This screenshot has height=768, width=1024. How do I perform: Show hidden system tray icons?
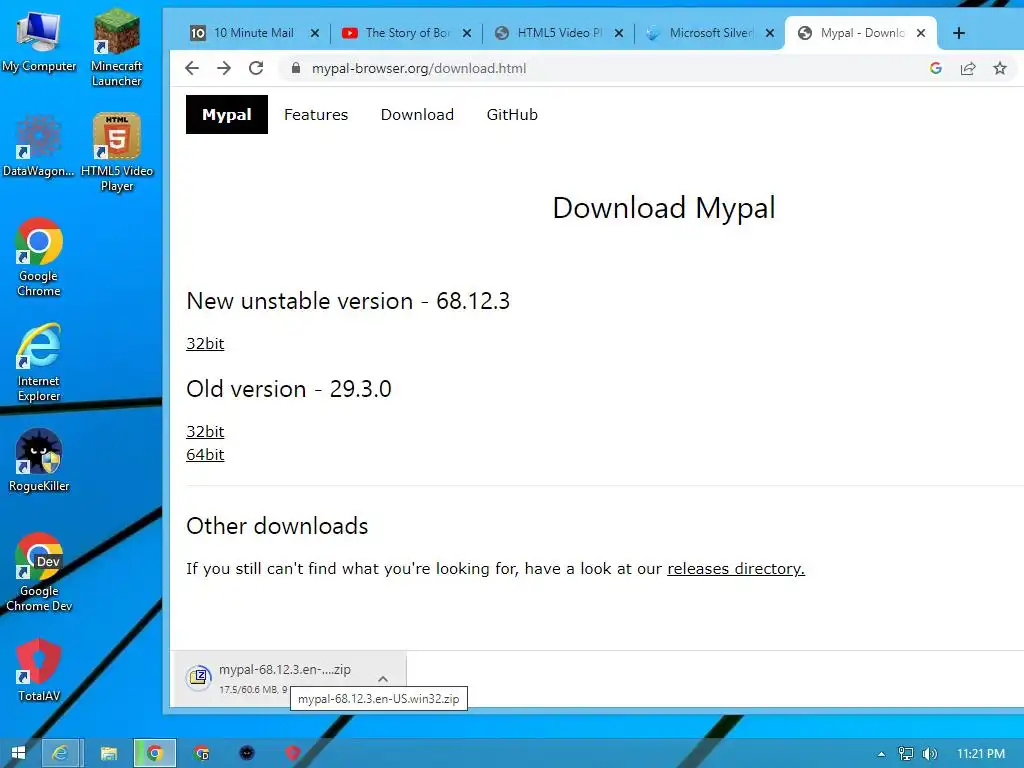[881, 754]
